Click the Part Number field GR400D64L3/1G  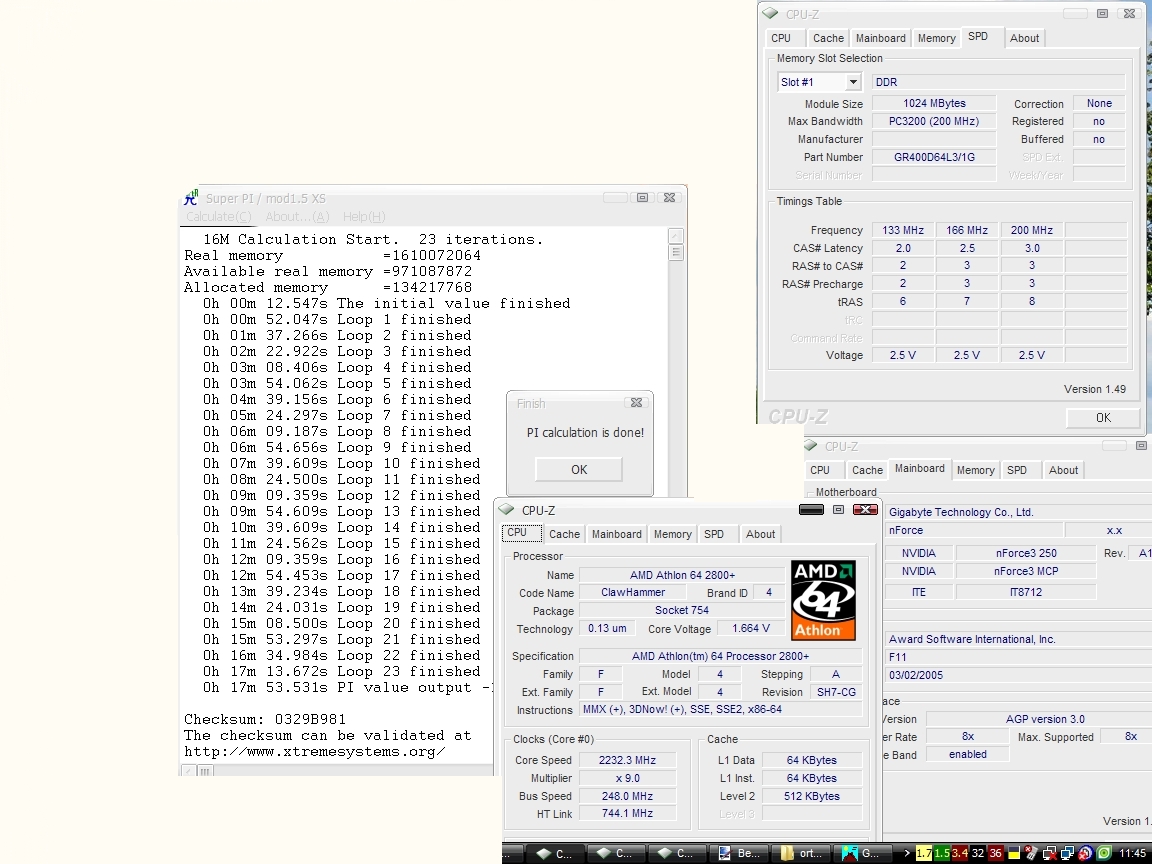(x=934, y=157)
